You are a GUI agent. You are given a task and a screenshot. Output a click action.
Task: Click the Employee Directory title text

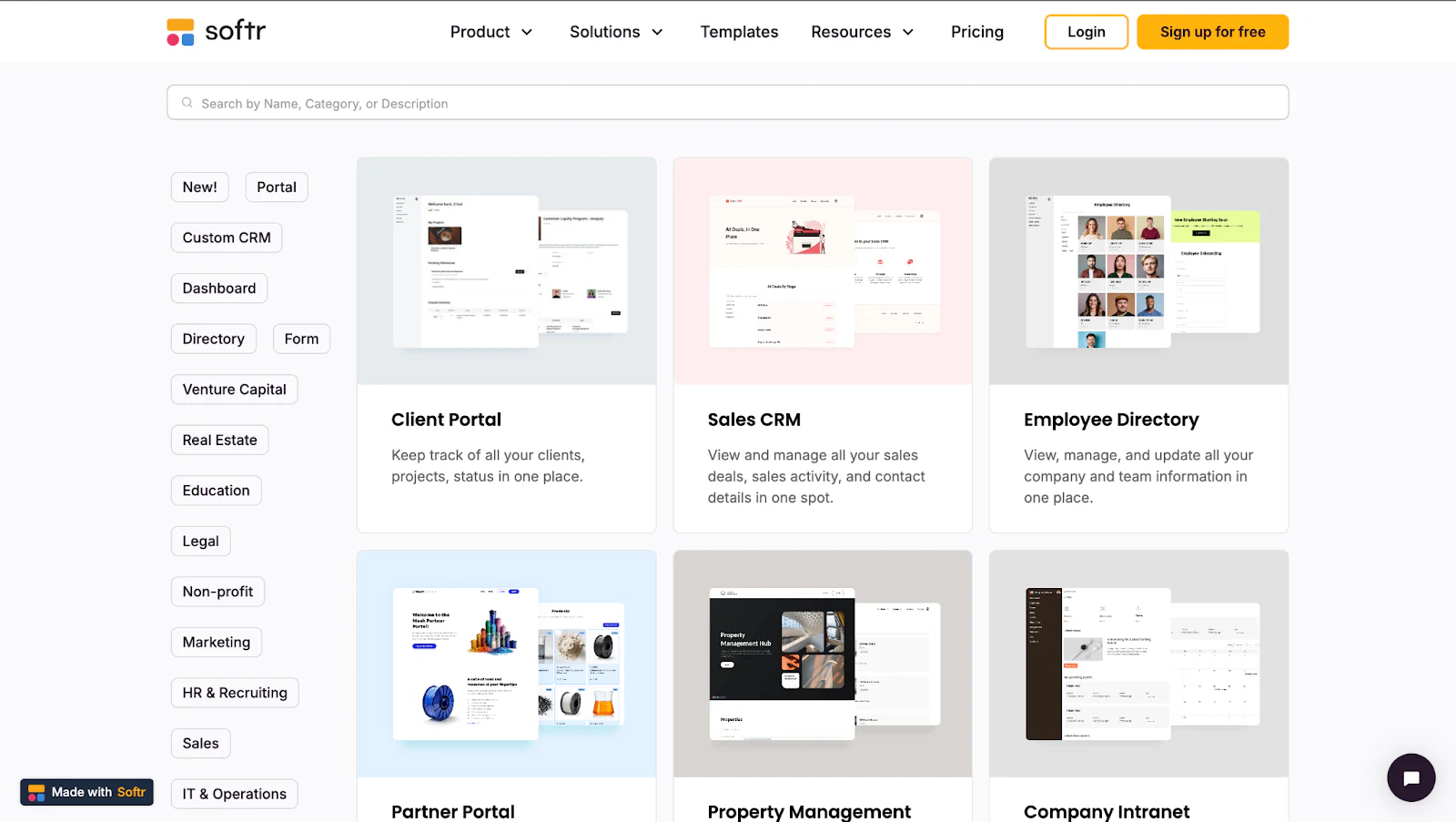coord(1111,420)
